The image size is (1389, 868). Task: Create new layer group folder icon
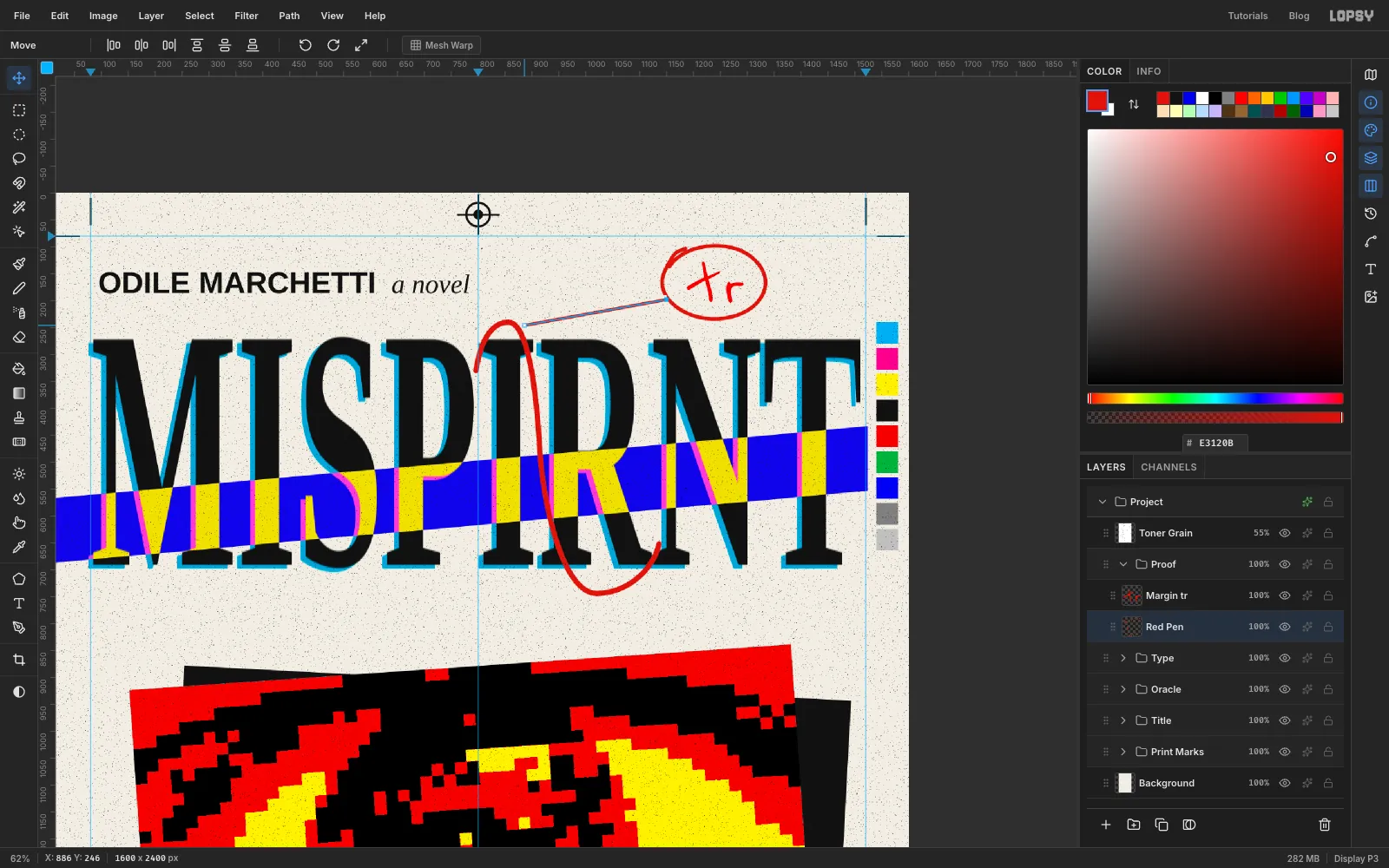click(1134, 825)
